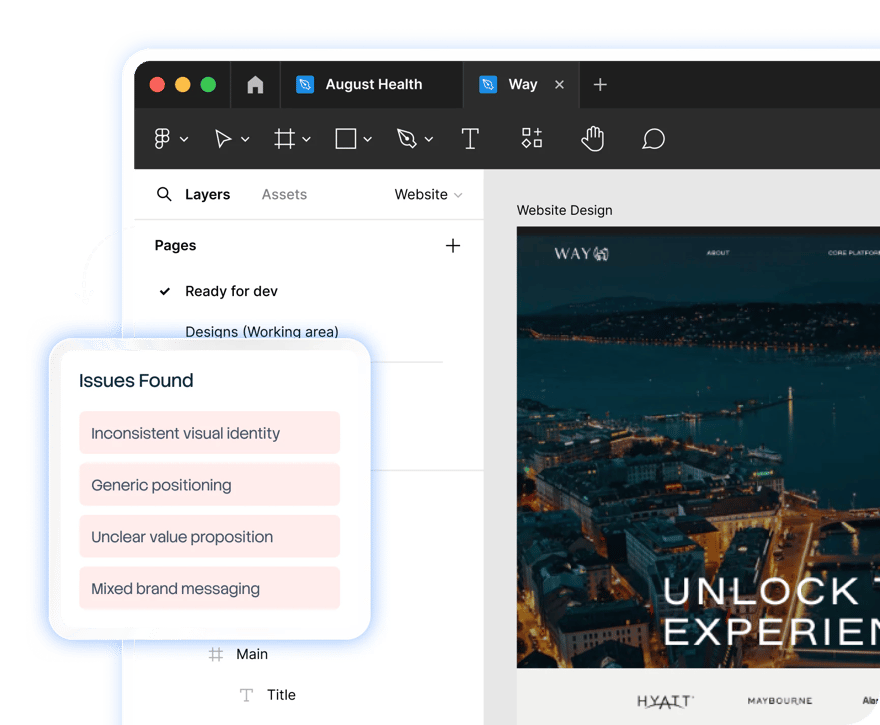Select the Website Design frame label
Image resolution: width=880 pixels, height=725 pixels.
click(565, 210)
